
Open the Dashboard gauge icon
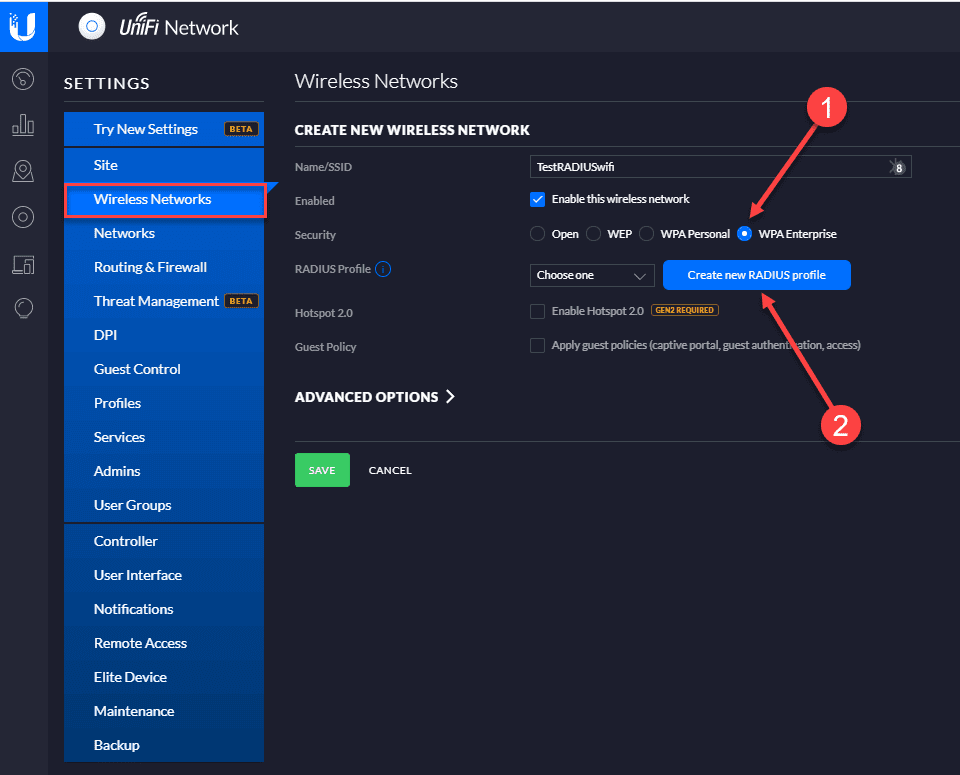[x=23, y=79]
